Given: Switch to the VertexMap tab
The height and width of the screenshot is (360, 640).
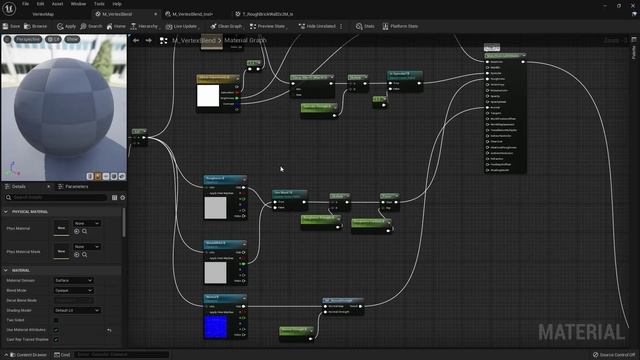Looking at the screenshot, I should click(x=43, y=14).
